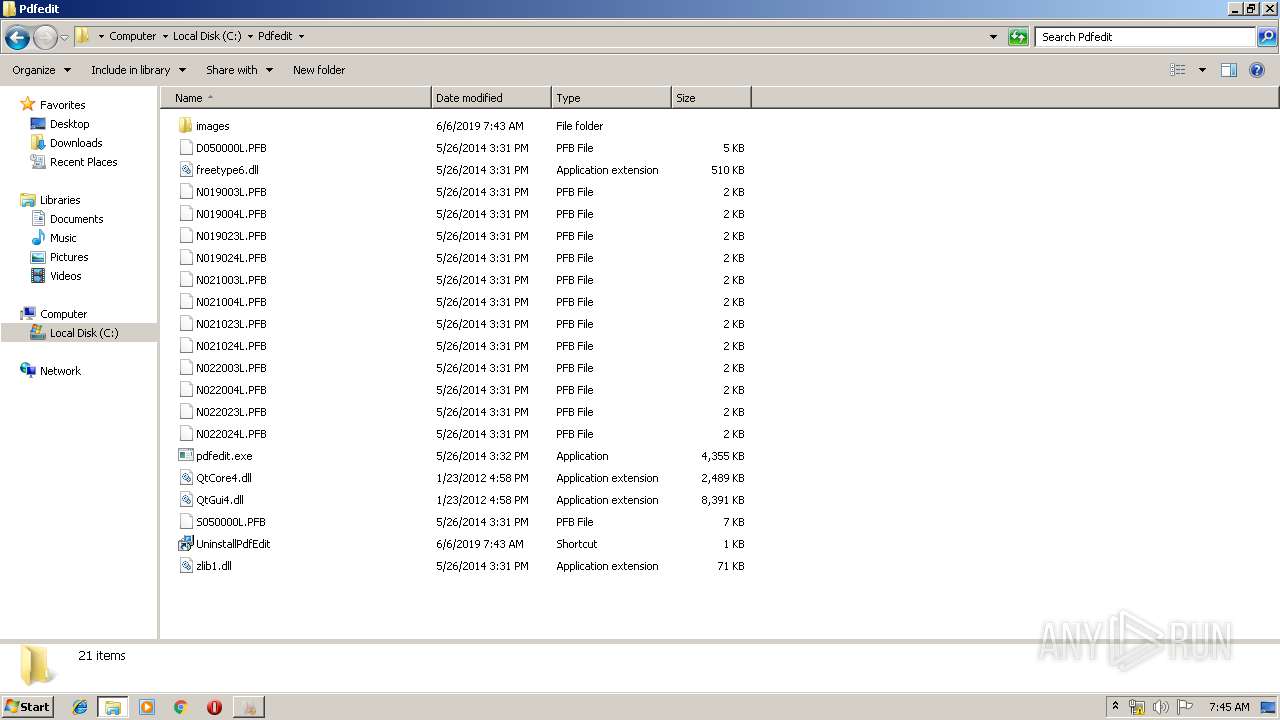Open Desktop in Favorites
Image resolution: width=1280 pixels, height=720 pixels.
(x=69, y=124)
